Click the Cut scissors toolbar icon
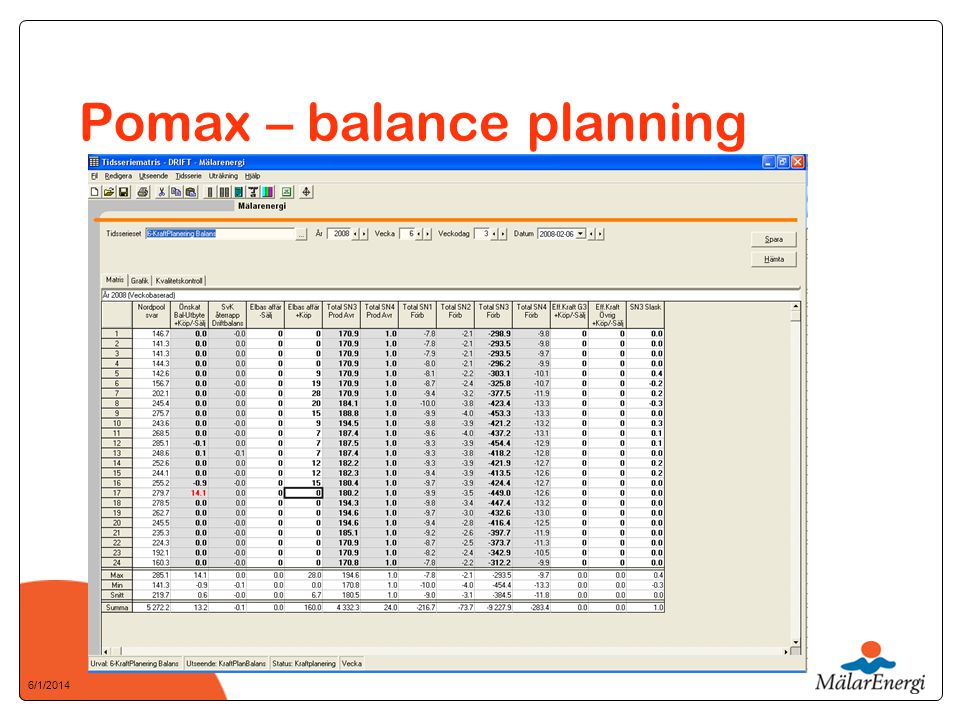The width and height of the screenshot is (960, 720). click(x=162, y=192)
